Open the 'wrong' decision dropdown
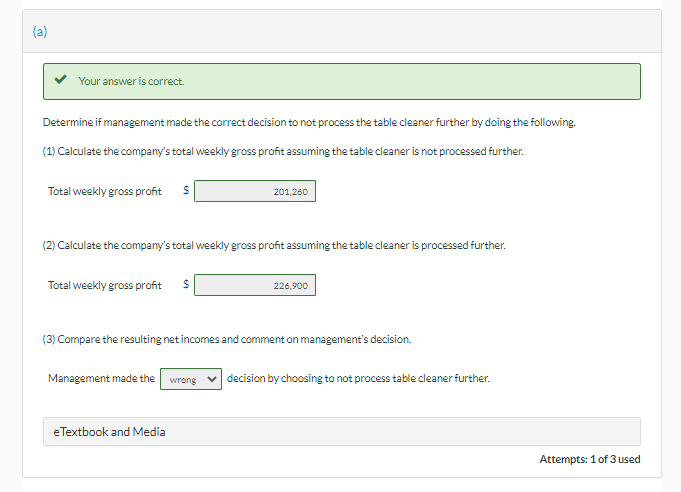 (x=191, y=379)
